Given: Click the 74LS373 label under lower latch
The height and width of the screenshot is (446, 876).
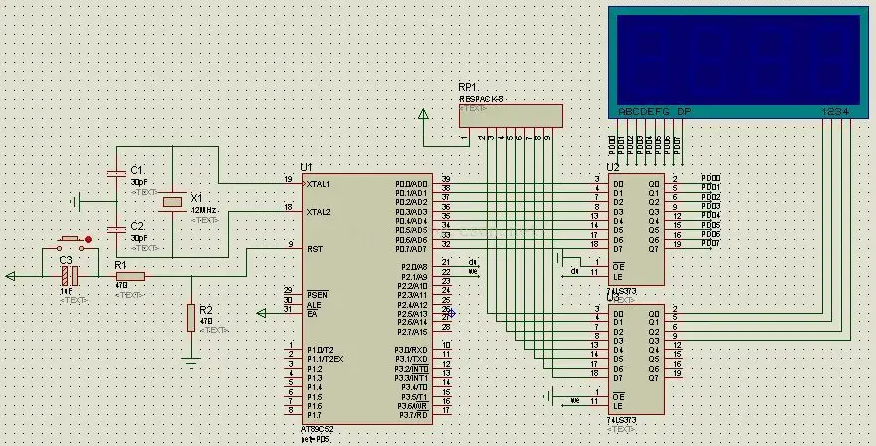Looking at the screenshot, I should tap(621, 420).
